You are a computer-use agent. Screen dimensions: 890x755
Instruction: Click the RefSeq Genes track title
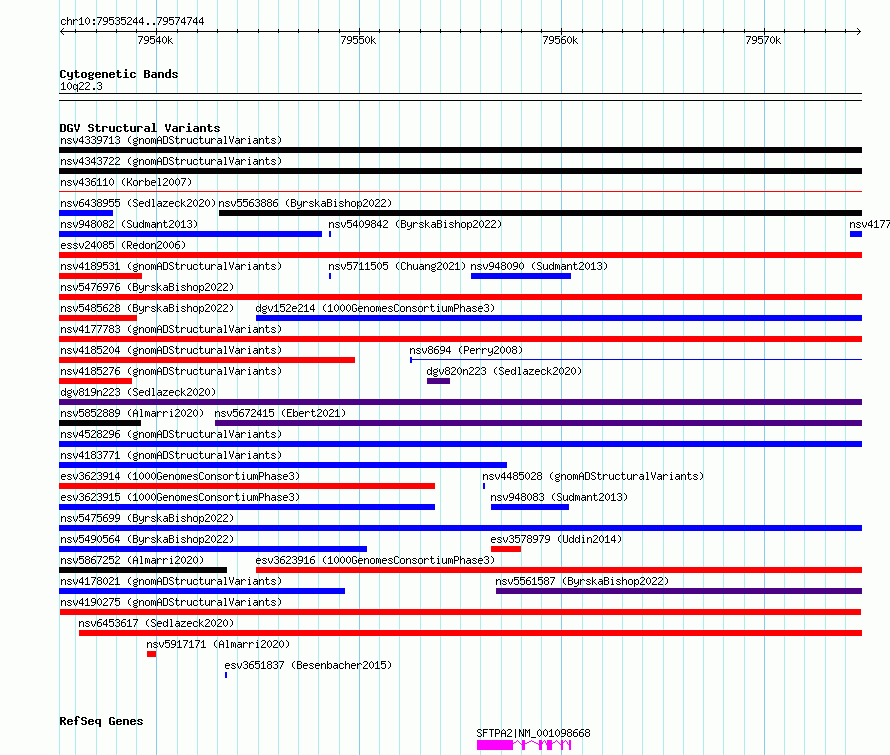pyautogui.click(x=101, y=721)
